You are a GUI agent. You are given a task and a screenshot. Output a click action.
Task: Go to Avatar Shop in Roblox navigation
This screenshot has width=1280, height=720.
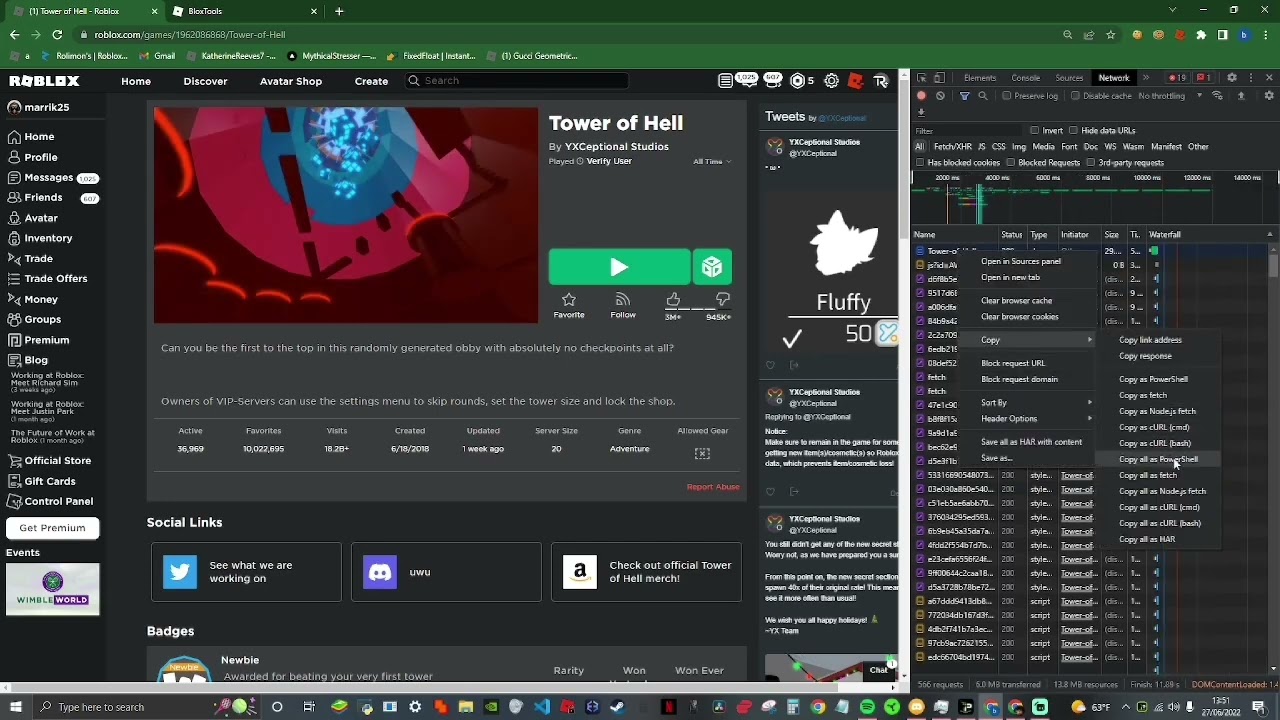(x=291, y=81)
